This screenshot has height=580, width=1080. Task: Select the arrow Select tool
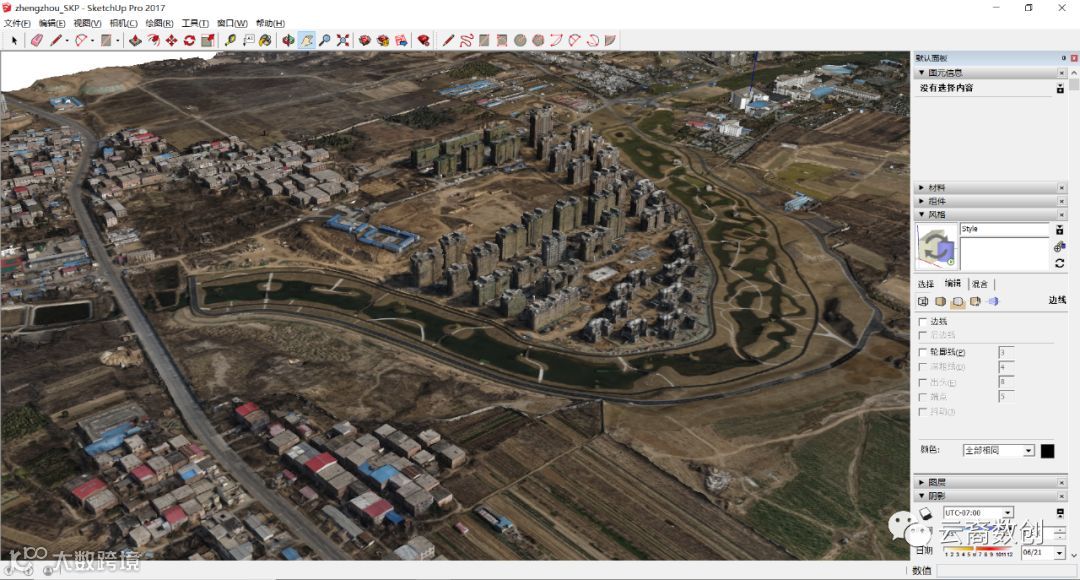click(14, 41)
